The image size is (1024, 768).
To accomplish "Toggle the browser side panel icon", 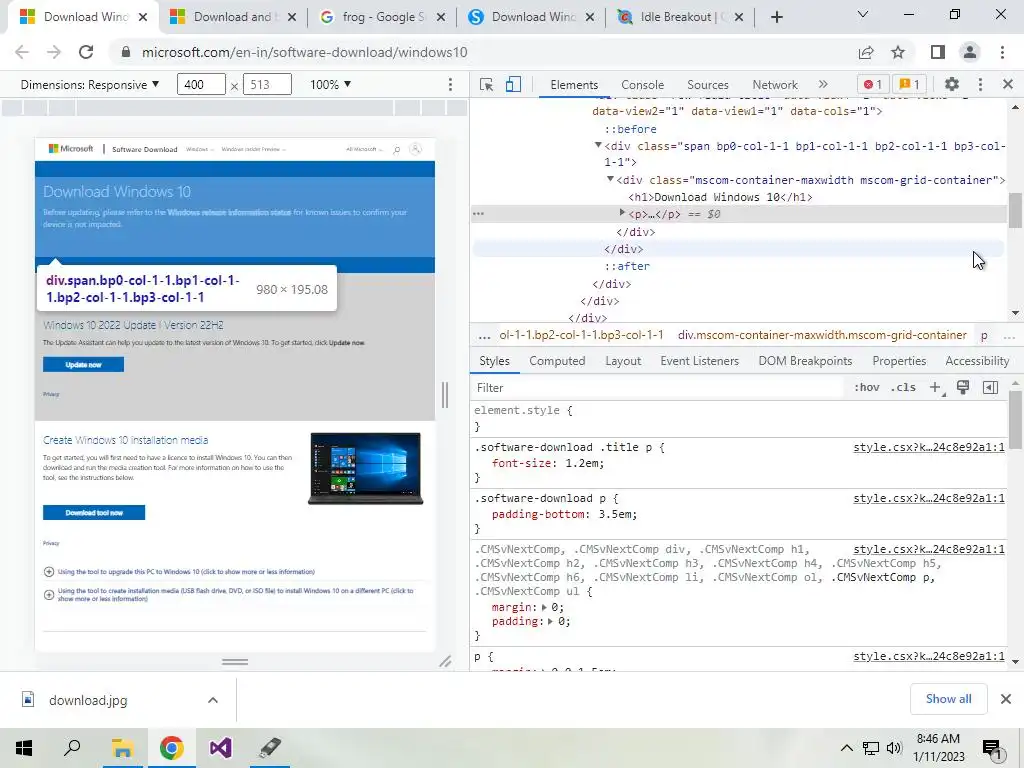I will click(x=938, y=52).
